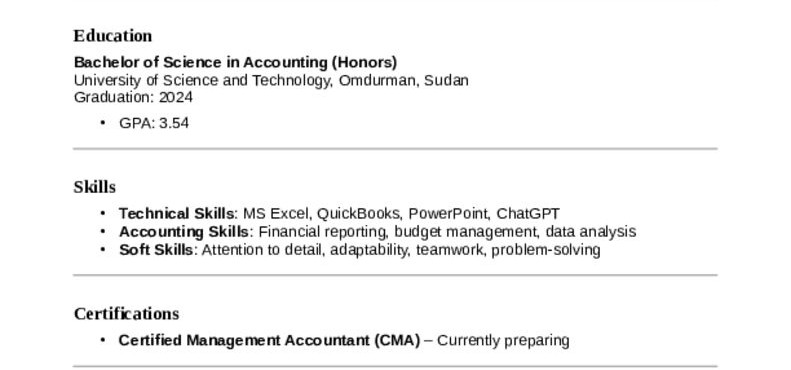Click the phrase data analysis
791x370 pixels.
591,232
